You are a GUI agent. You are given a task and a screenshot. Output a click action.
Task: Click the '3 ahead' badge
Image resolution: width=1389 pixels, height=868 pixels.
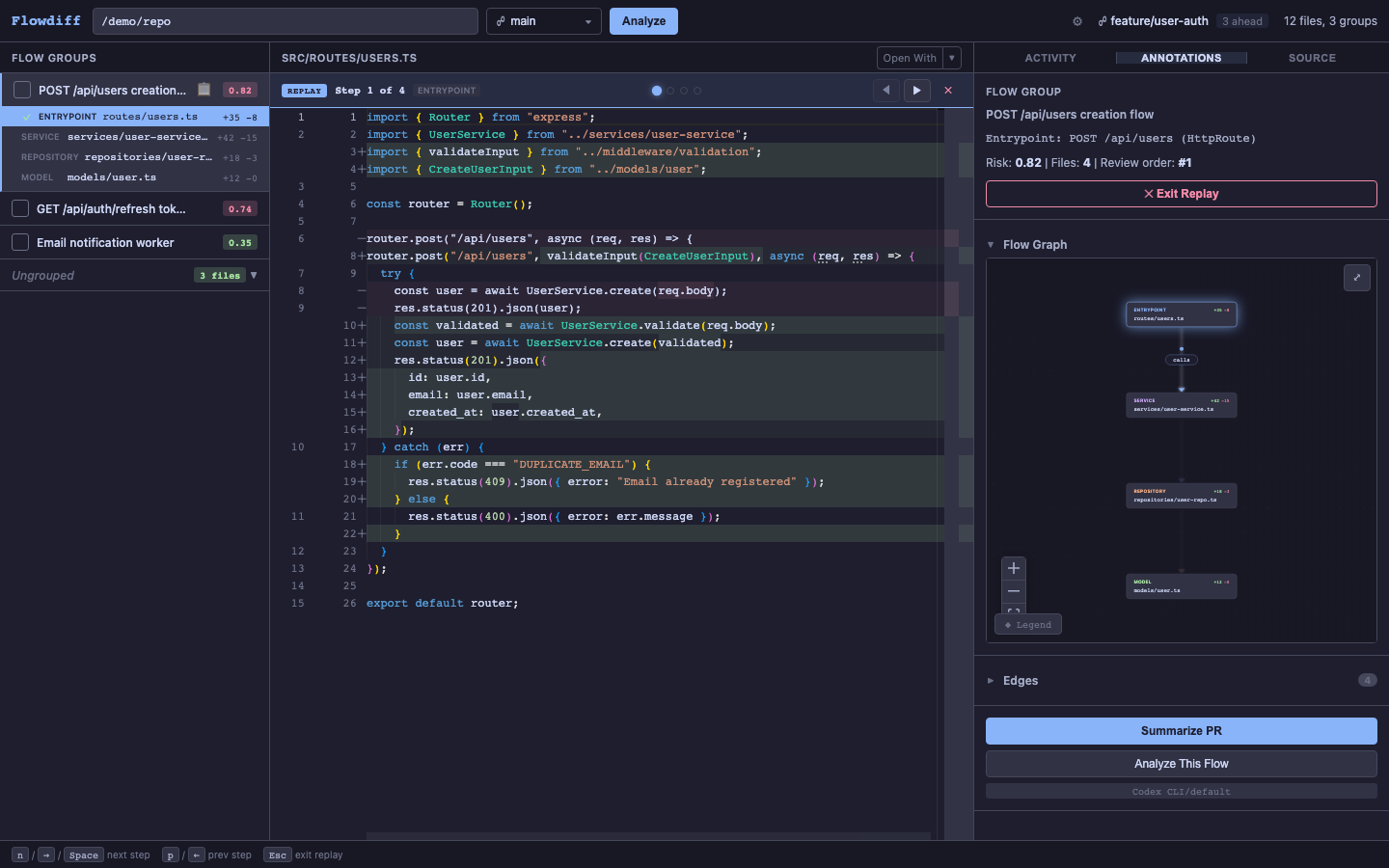point(1242,21)
